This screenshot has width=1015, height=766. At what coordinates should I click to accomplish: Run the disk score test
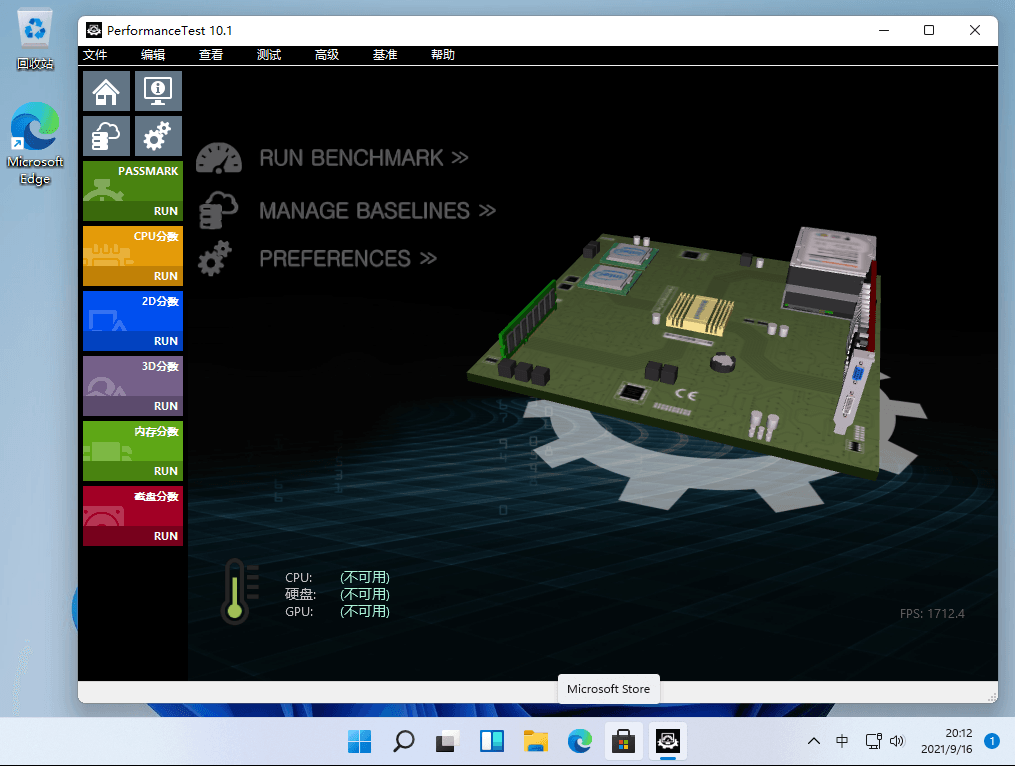click(x=166, y=536)
